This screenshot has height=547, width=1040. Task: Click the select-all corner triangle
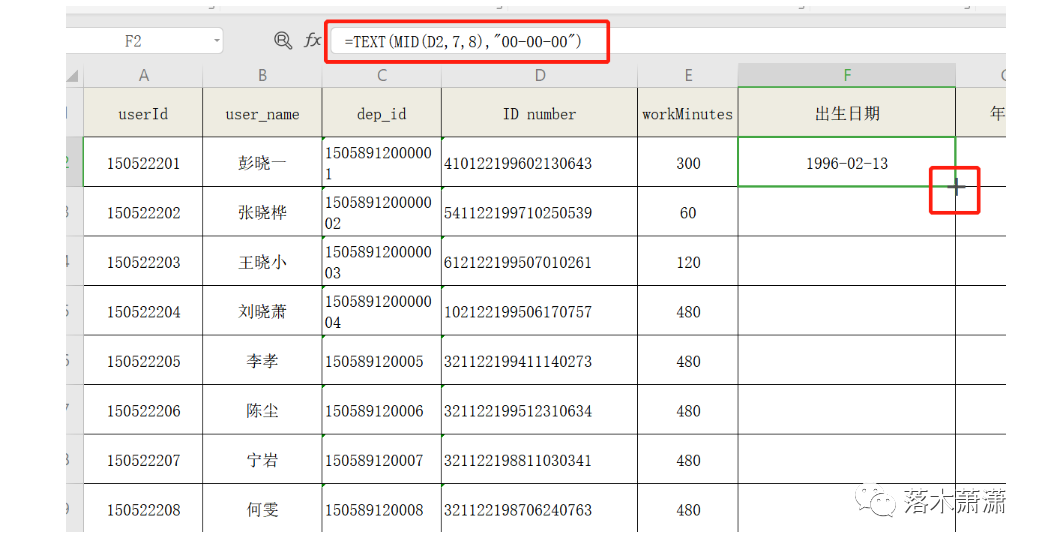73,76
